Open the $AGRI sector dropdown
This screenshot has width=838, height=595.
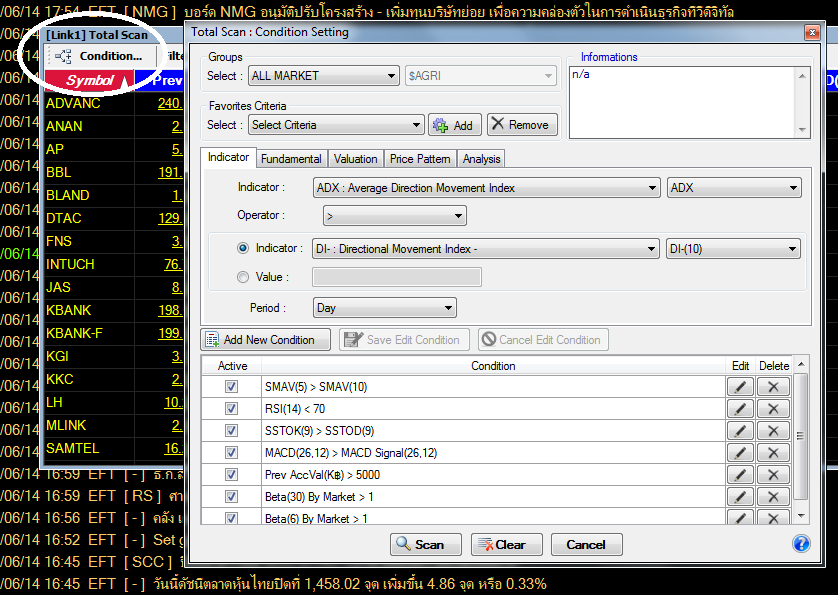point(480,76)
